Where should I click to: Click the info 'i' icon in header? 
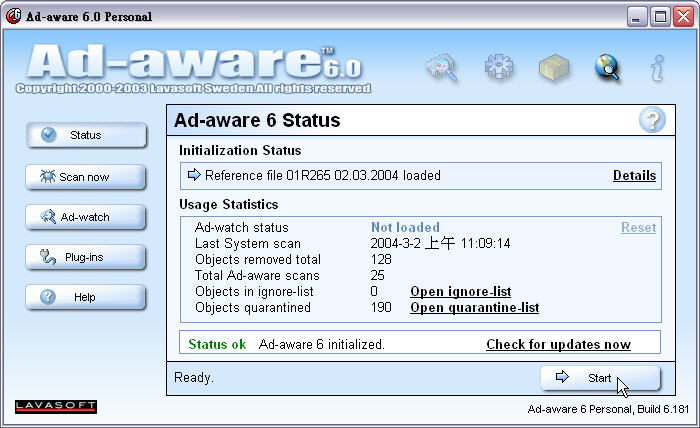pos(657,68)
